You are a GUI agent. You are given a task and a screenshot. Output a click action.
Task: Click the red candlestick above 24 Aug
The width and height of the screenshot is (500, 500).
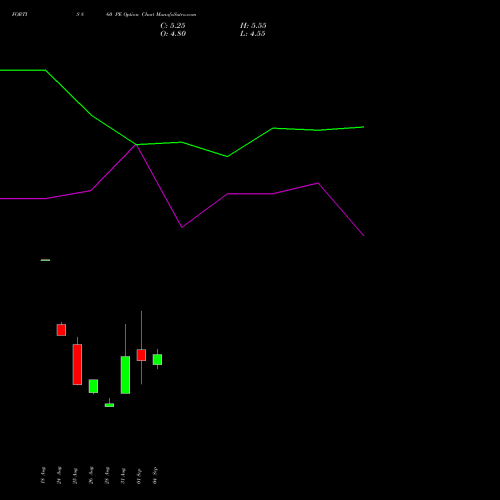[x=61, y=330]
